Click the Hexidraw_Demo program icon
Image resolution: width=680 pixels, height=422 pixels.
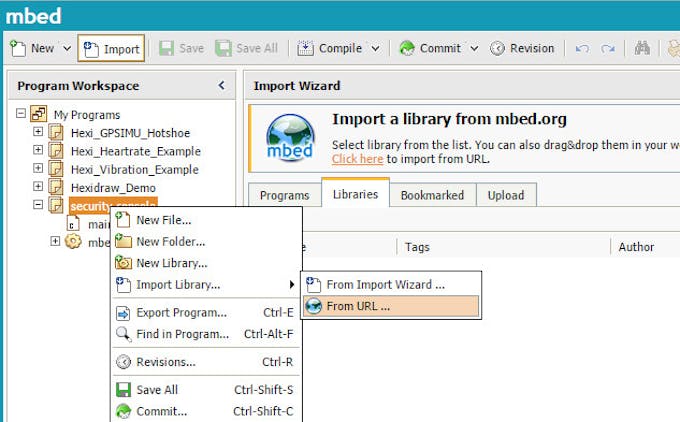click(56, 187)
